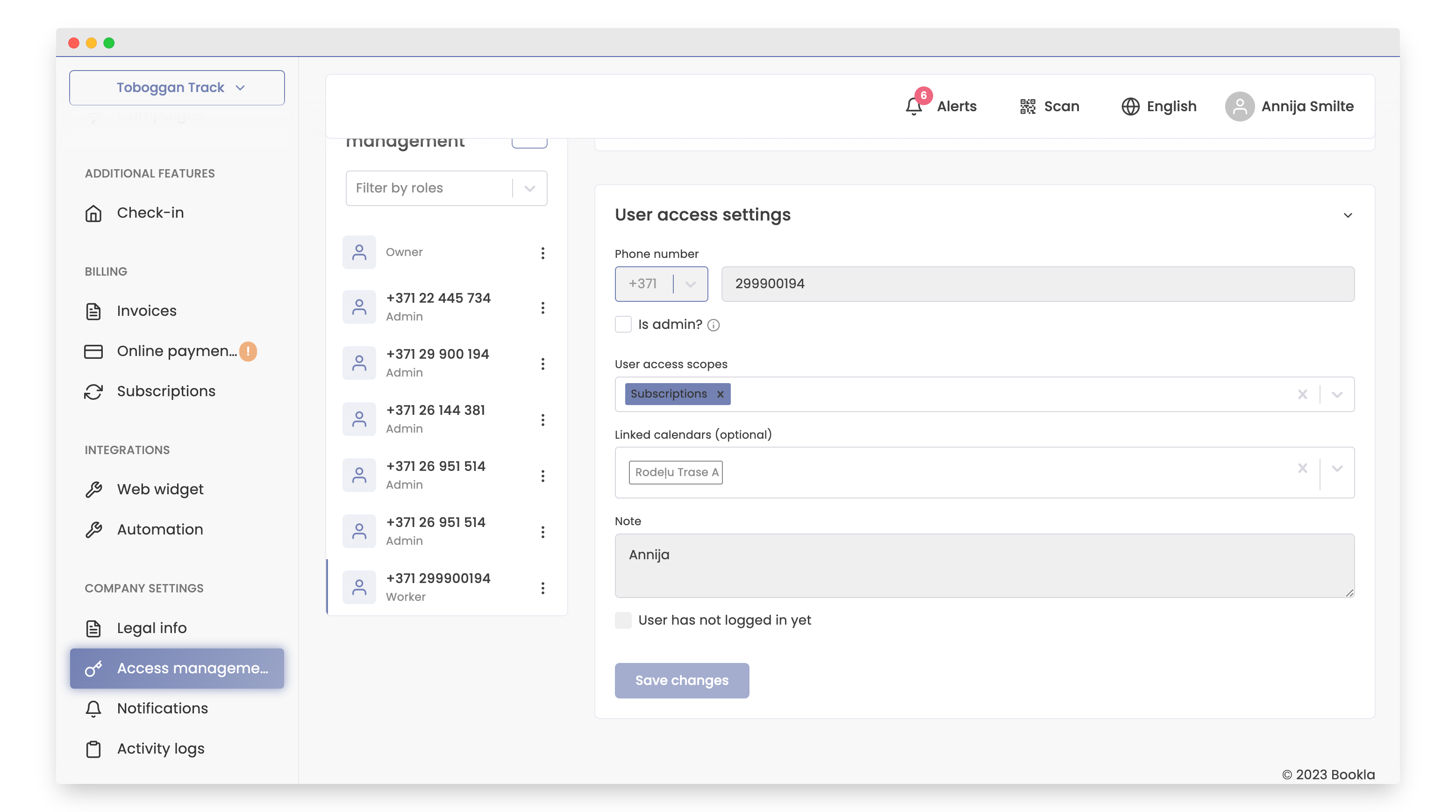Screen dimensions: 1456x812
Task: Click the Web widget wrench icon
Action: tap(94, 489)
